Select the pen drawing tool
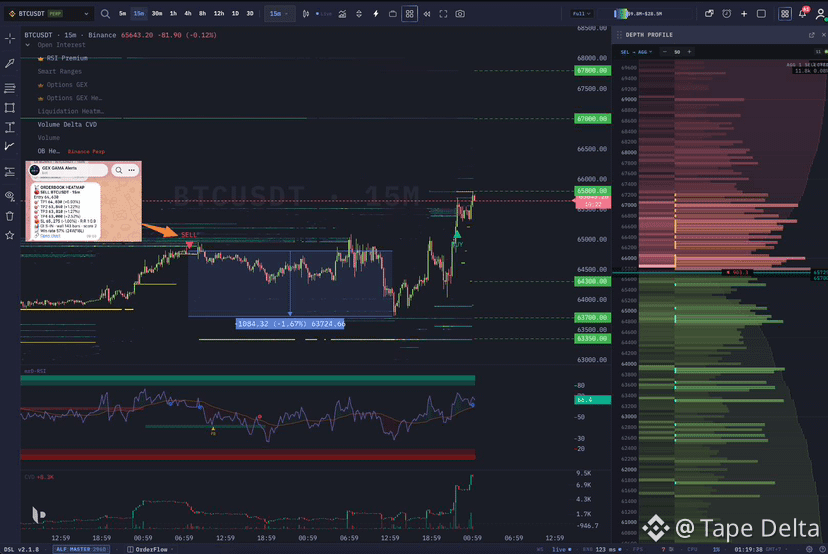828x554 pixels. click(10, 63)
